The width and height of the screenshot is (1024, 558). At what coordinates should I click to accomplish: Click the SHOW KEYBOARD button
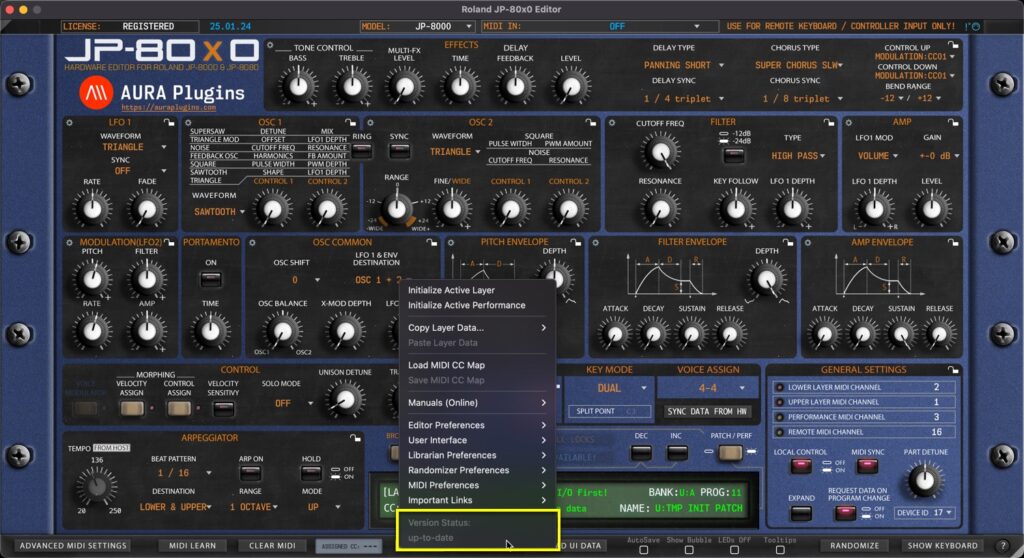[x=942, y=546]
